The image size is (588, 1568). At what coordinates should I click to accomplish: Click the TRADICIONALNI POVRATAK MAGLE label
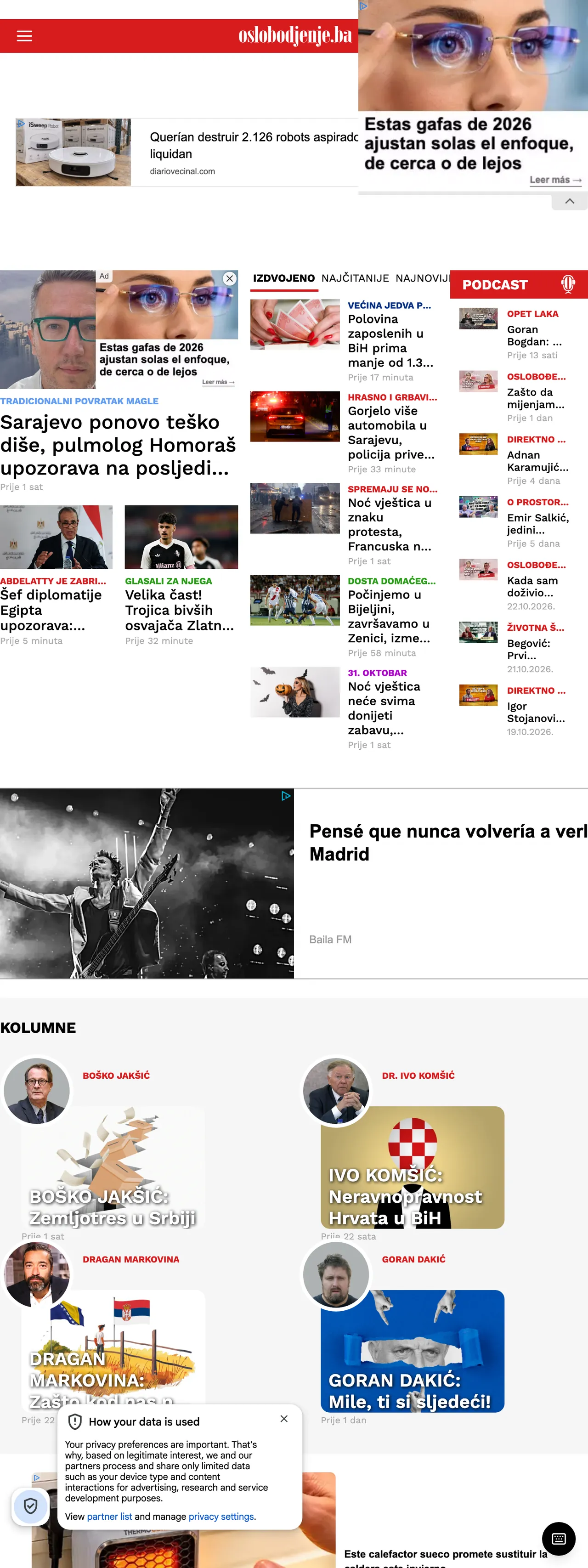[79, 401]
